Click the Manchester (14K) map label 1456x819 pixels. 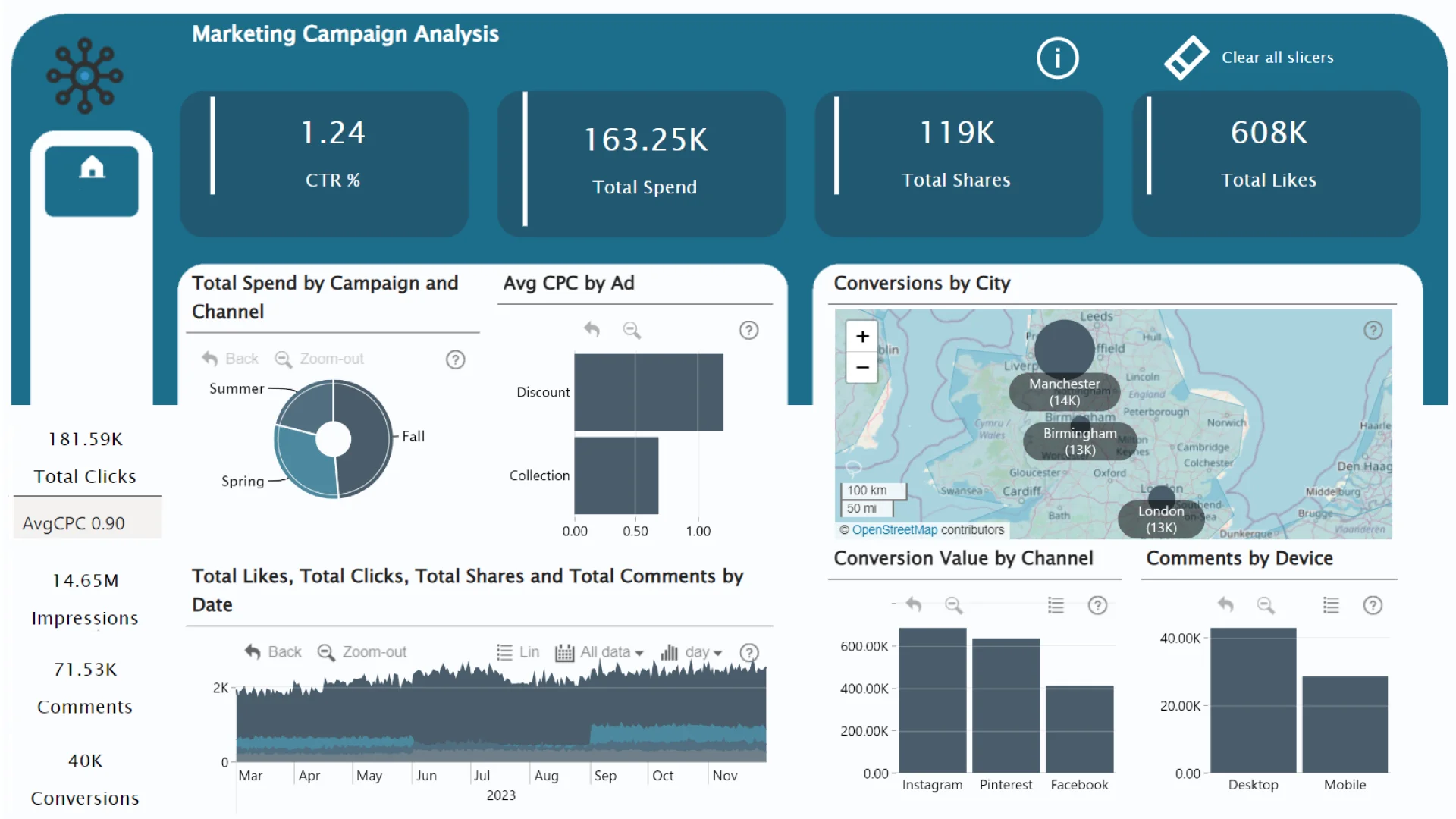[1064, 392]
